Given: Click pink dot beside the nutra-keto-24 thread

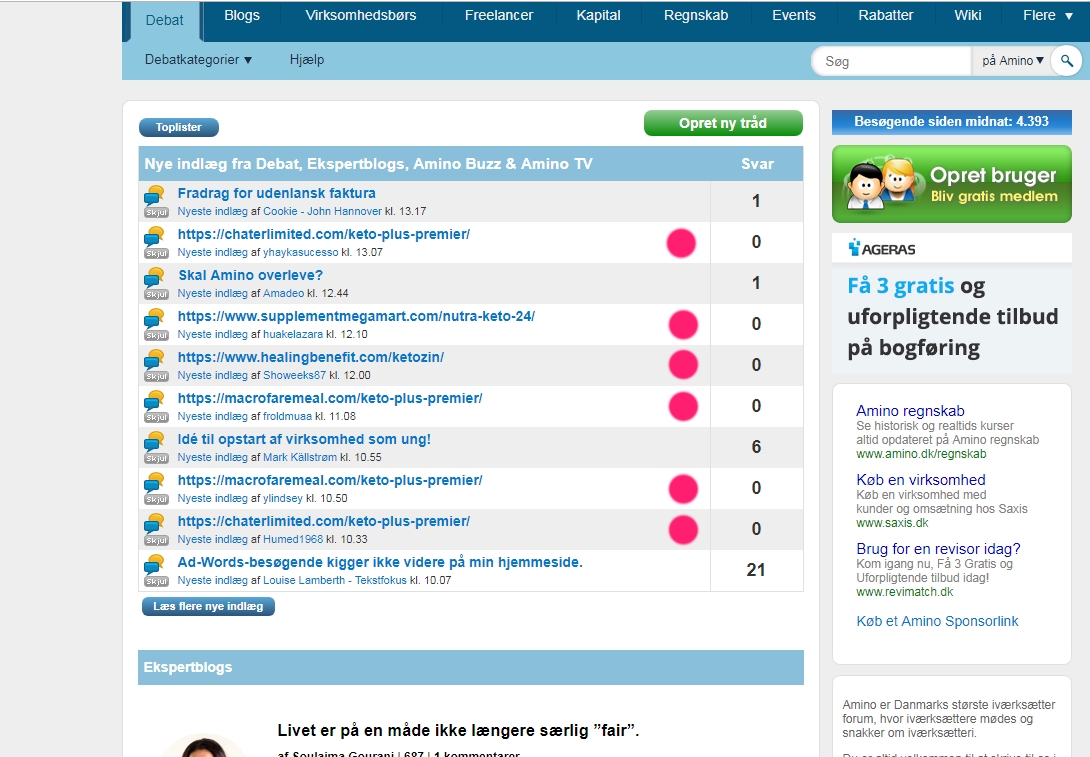Looking at the screenshot, I should [x=682, y=324].
